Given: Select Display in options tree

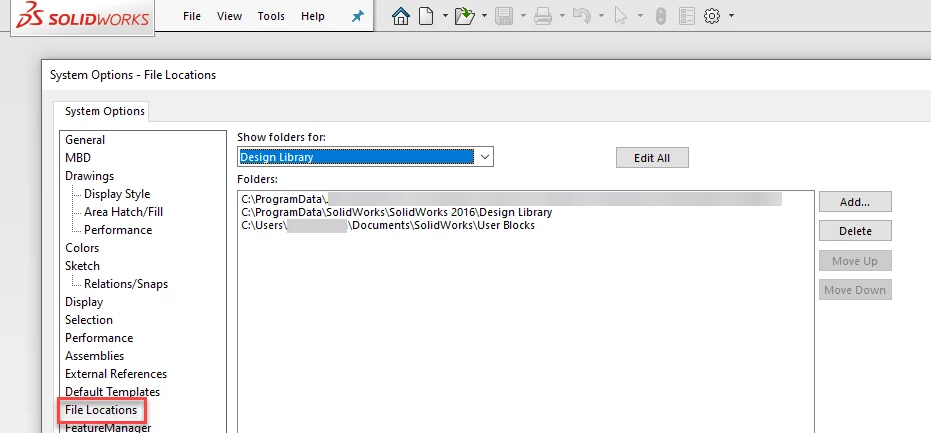Looking at the screenshot, I should (84, 302).
